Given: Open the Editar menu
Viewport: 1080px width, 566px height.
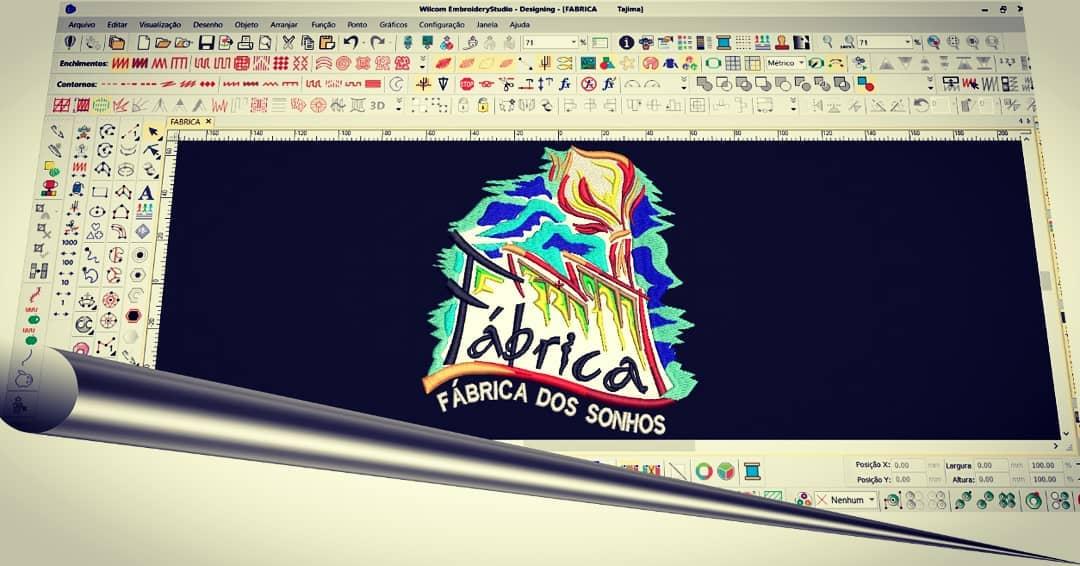Looking at the screenshot, I should pos(117,25).
